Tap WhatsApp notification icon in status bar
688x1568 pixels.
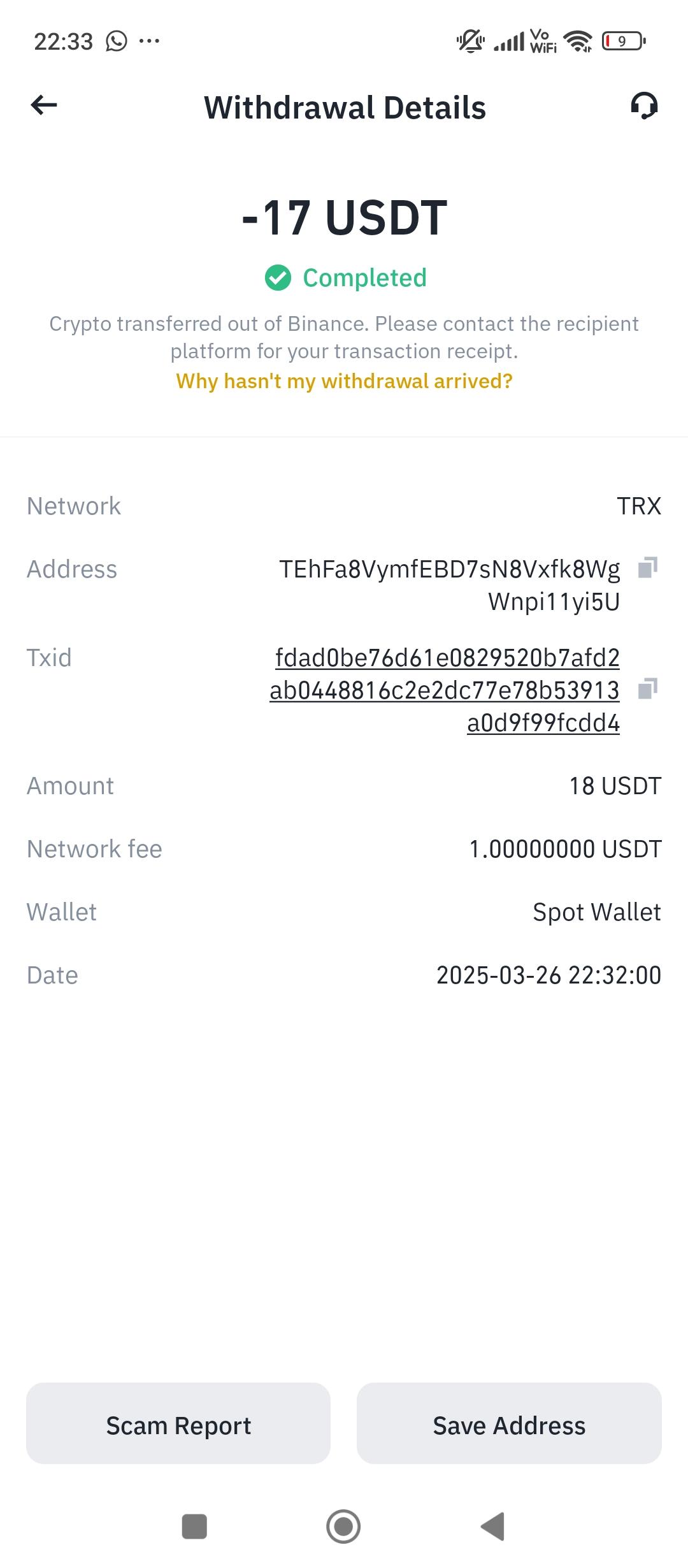tap(117, 41)
